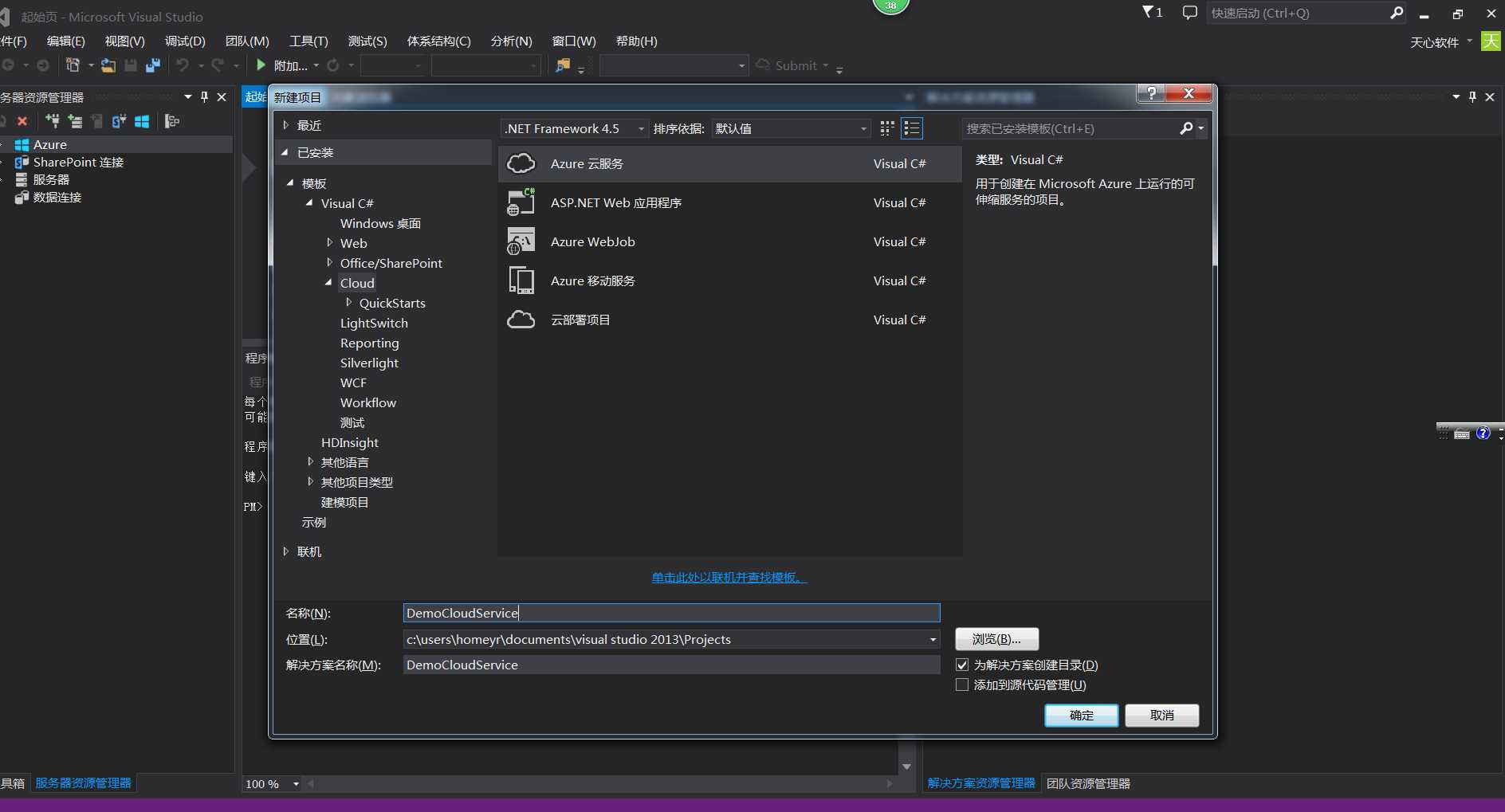Click Connect to Database plug icon
This screenshot has height=812, width=1505.
point(53,121)
